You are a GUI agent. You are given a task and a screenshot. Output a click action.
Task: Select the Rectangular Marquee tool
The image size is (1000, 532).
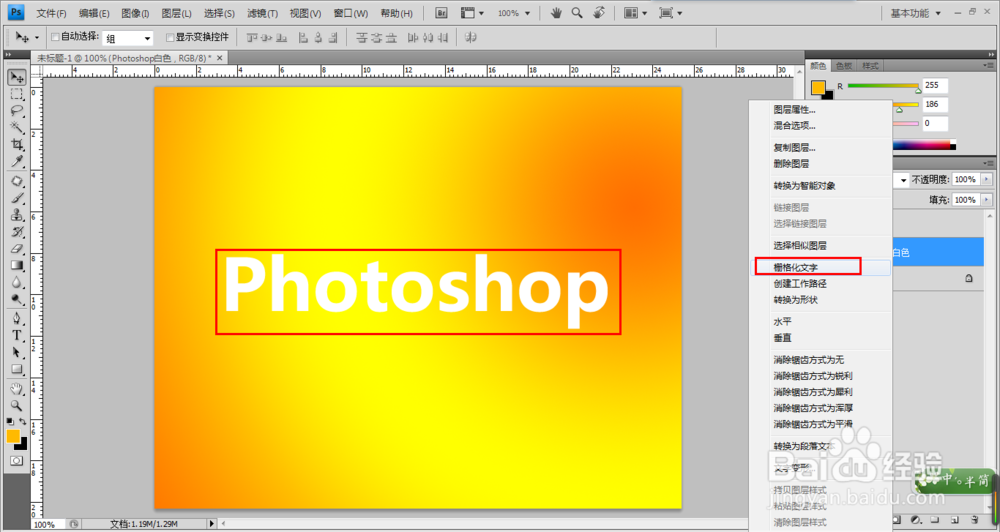coord(17,94)
